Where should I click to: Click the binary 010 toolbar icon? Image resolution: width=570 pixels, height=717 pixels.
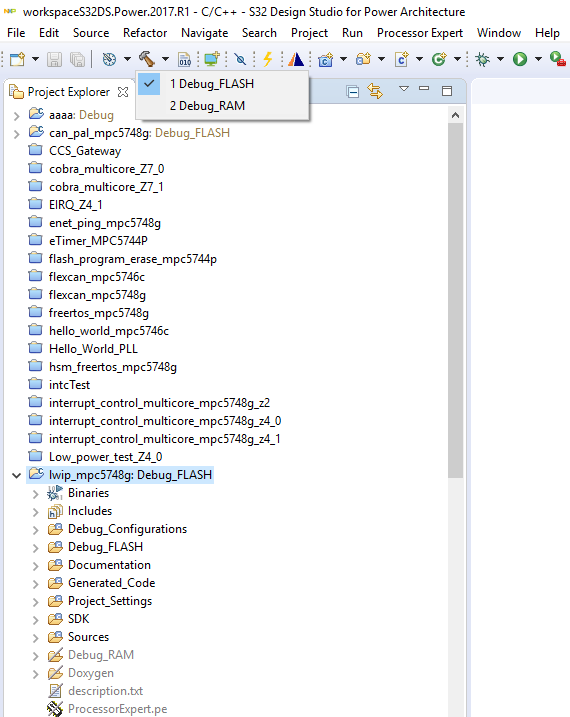click(x=185, y=59)
